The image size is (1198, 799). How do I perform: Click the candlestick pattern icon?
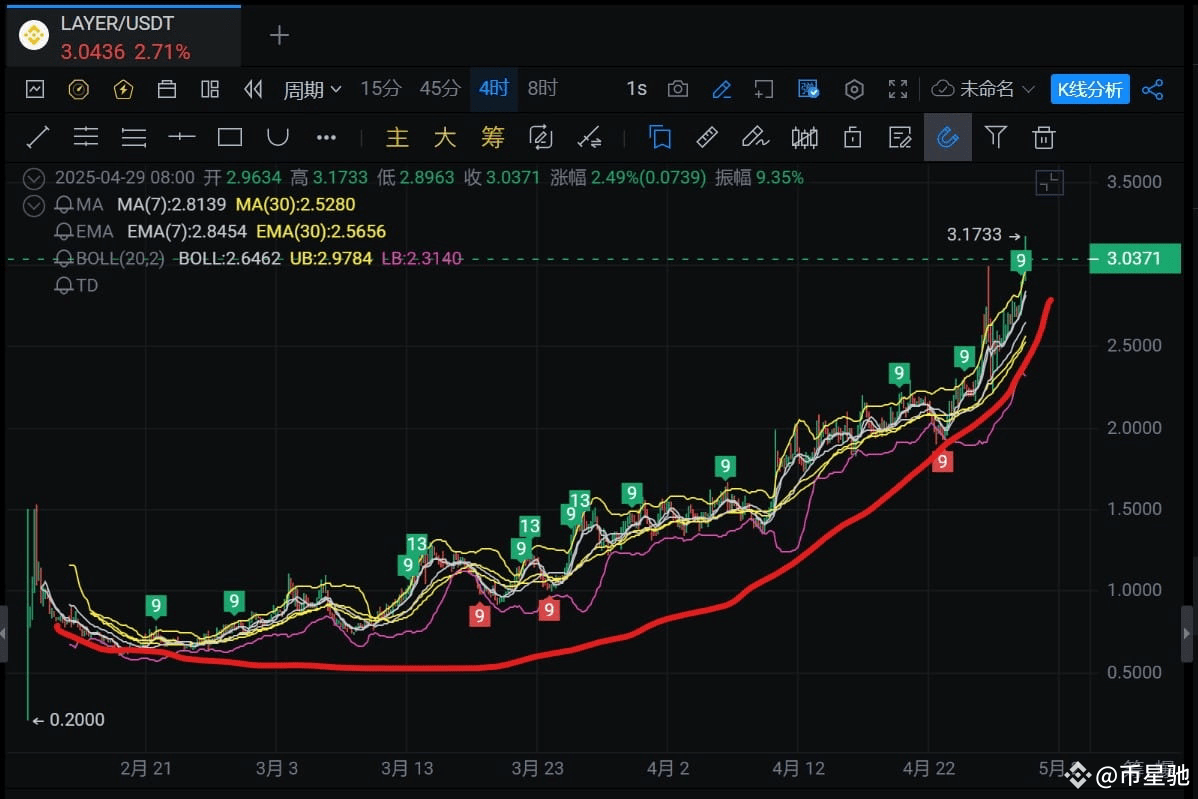point(805,137)
